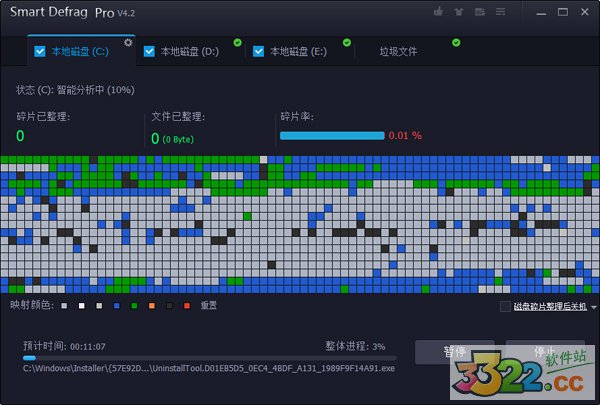Click the UninstallTool file path text
This screenshot has height=405, width=600.
coord(209,368)
